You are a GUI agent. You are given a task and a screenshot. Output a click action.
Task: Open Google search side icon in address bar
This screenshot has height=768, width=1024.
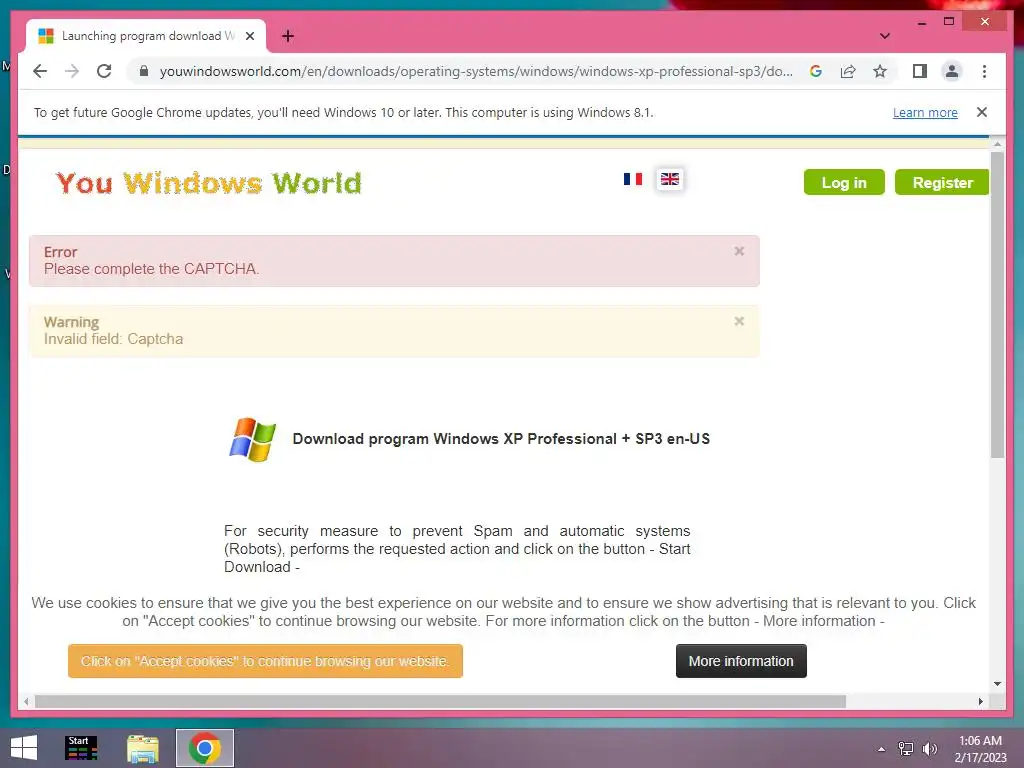pos(816,71)
